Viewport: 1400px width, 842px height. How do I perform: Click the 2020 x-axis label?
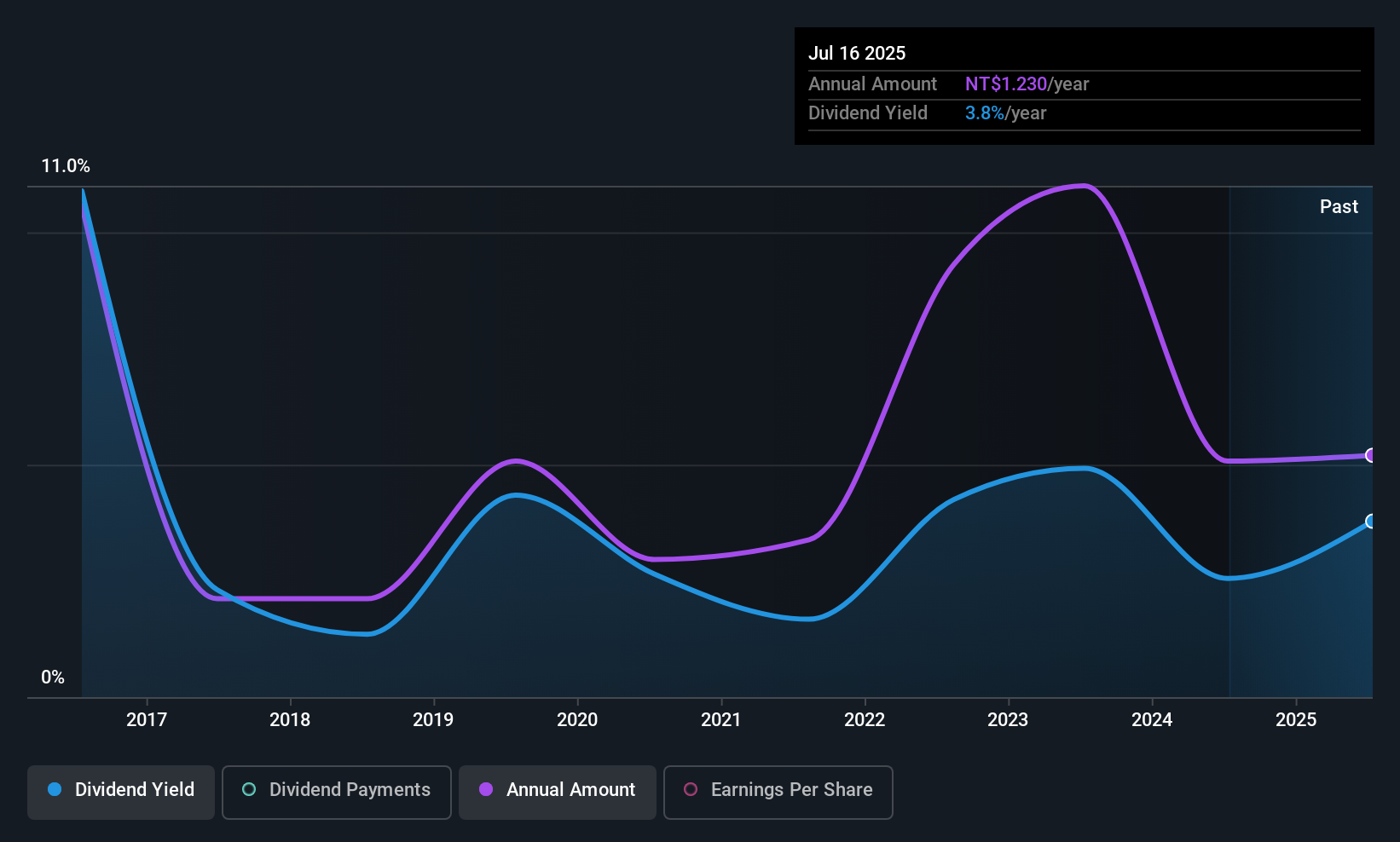tap(577, 719)
